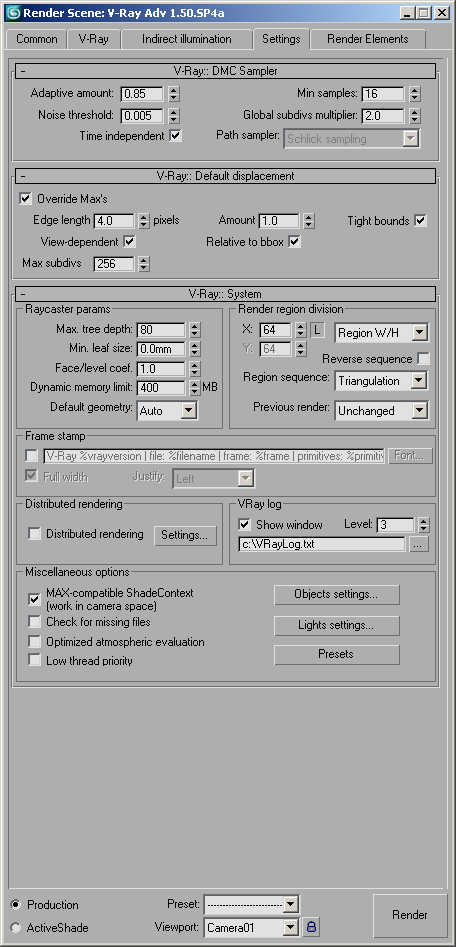The width and height of the screenshot is (456, 947).
Task: Enable Low thread priority
Action: pyautogui.click(x=34, y=661)
